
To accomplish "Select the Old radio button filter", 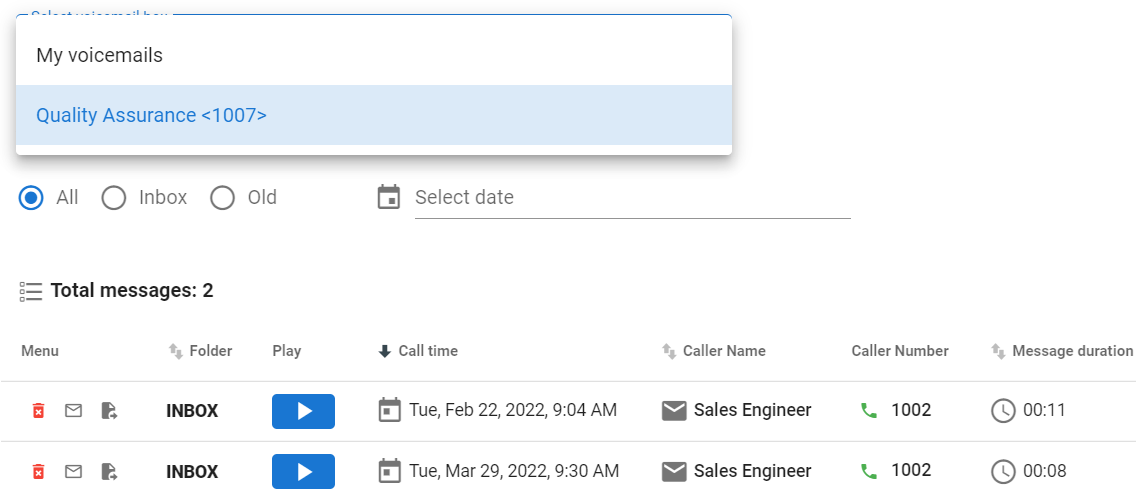I will tap(222, 198).
